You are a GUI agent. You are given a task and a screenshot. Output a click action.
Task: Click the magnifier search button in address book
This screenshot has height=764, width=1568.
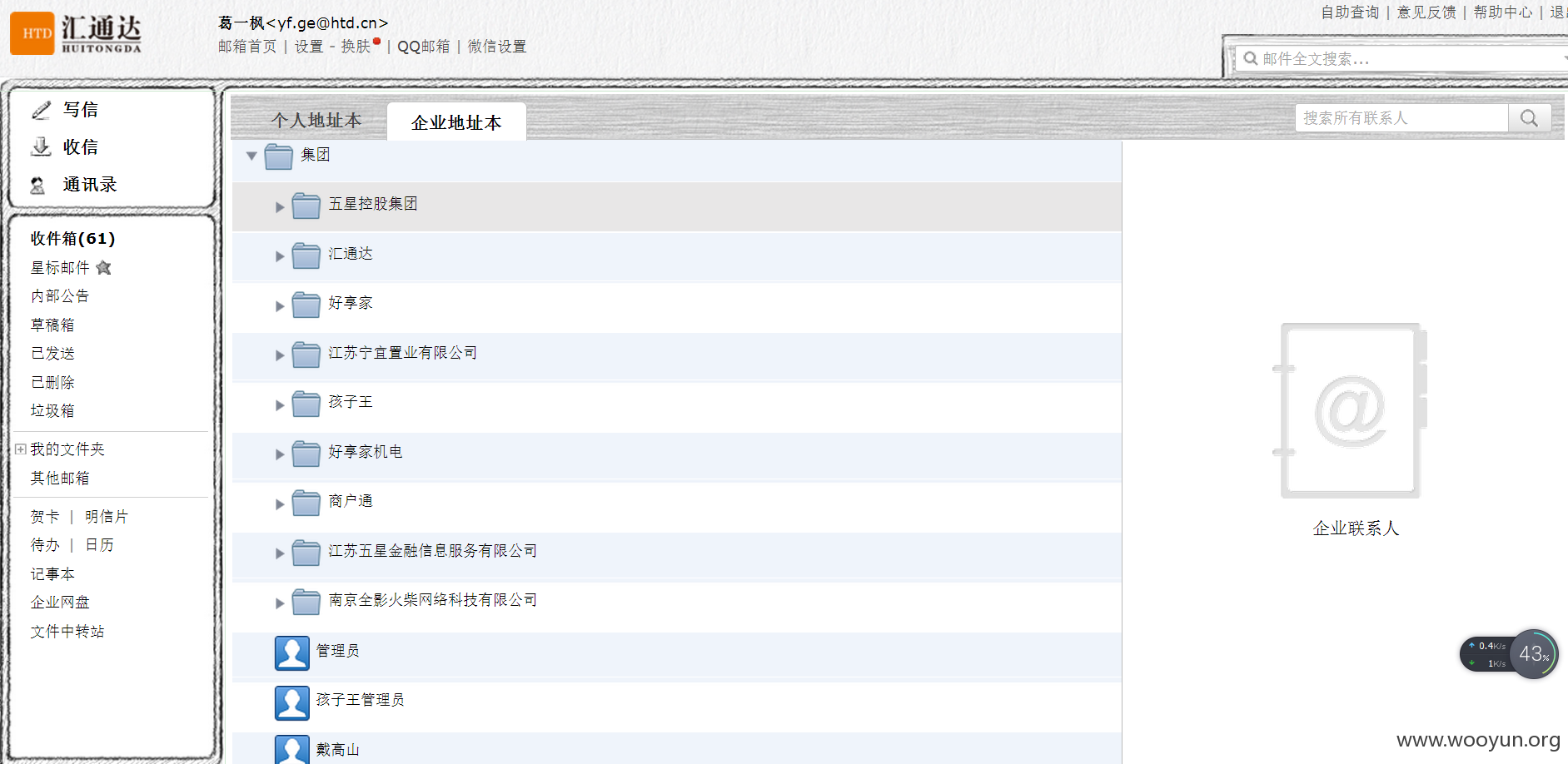[x=1530, y=118]
